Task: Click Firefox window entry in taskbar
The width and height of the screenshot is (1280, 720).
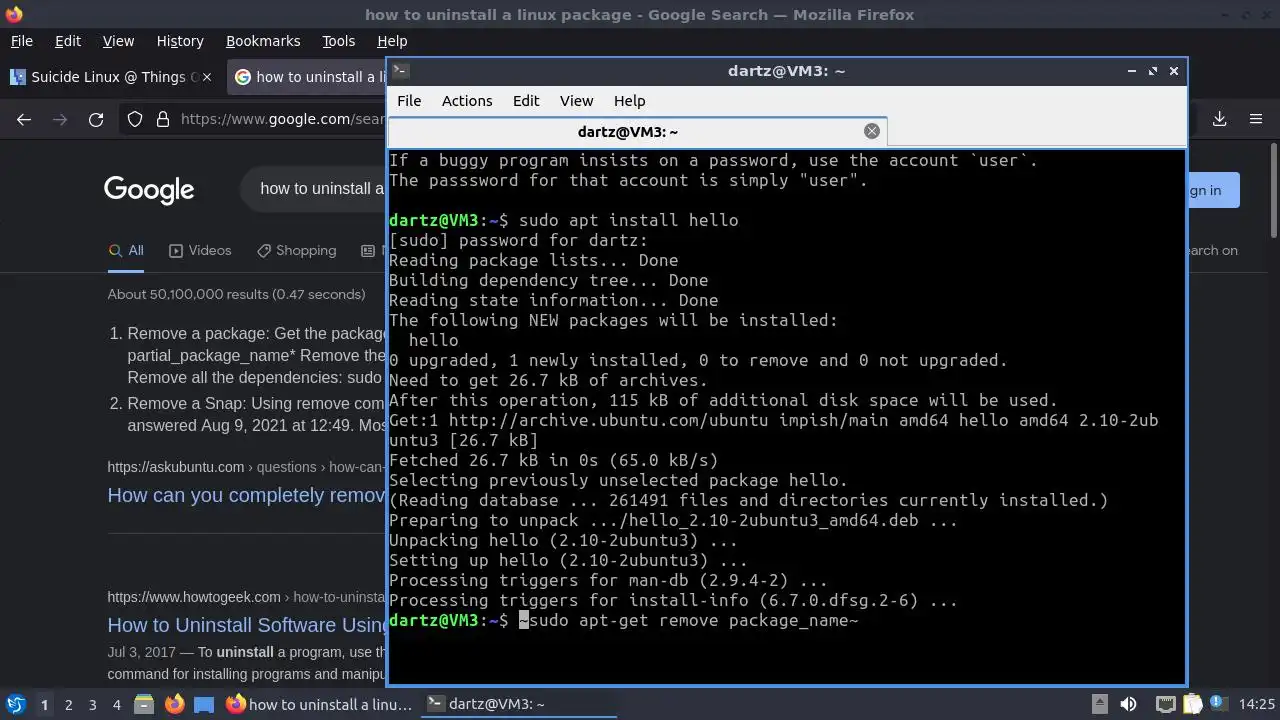Action: (x=320, y=704)
